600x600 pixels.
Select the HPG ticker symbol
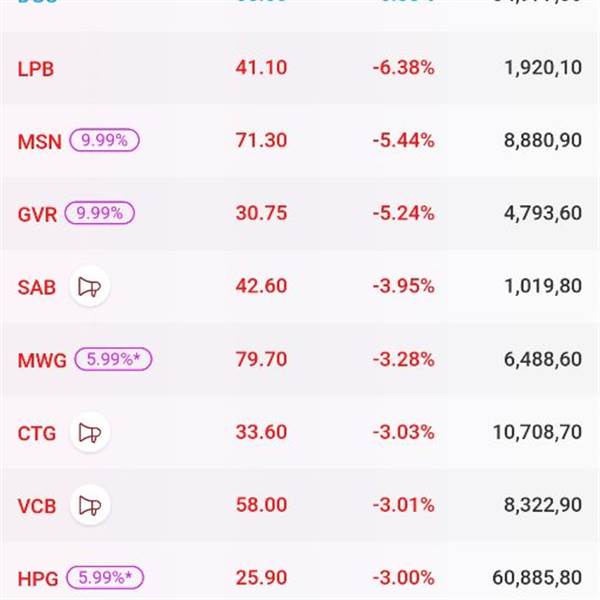40,578
